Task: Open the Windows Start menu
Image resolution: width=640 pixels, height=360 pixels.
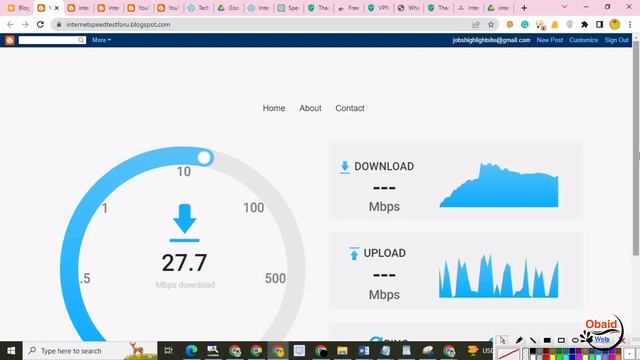Action: [11, 351]
